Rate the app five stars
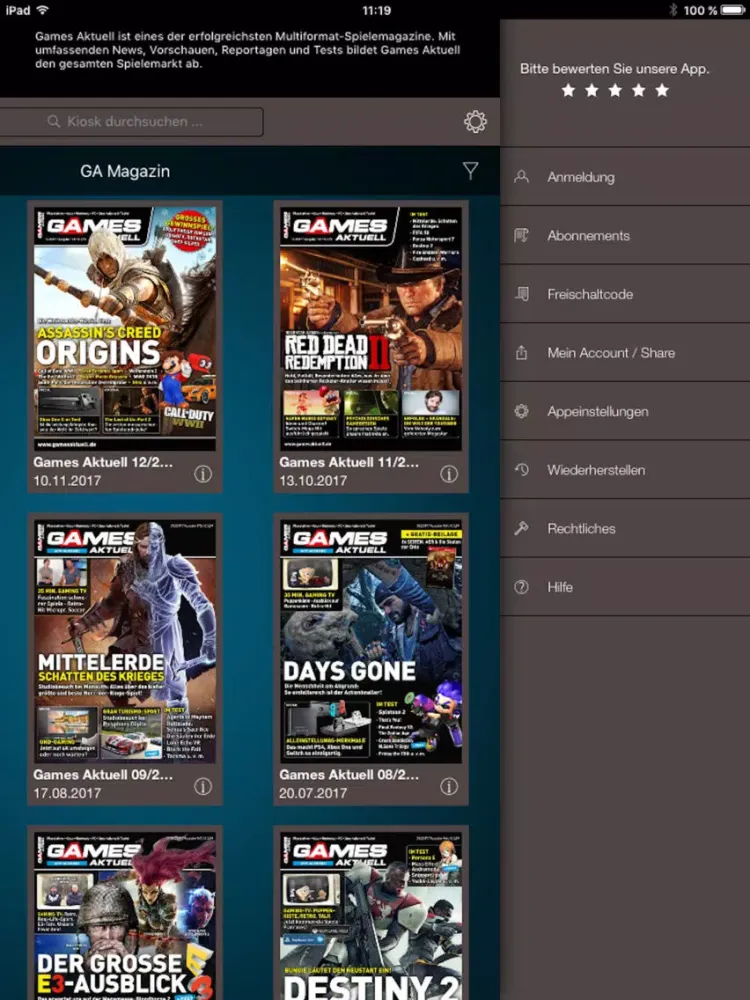This screenshot has width=750, height=1000. coord(662,91)
